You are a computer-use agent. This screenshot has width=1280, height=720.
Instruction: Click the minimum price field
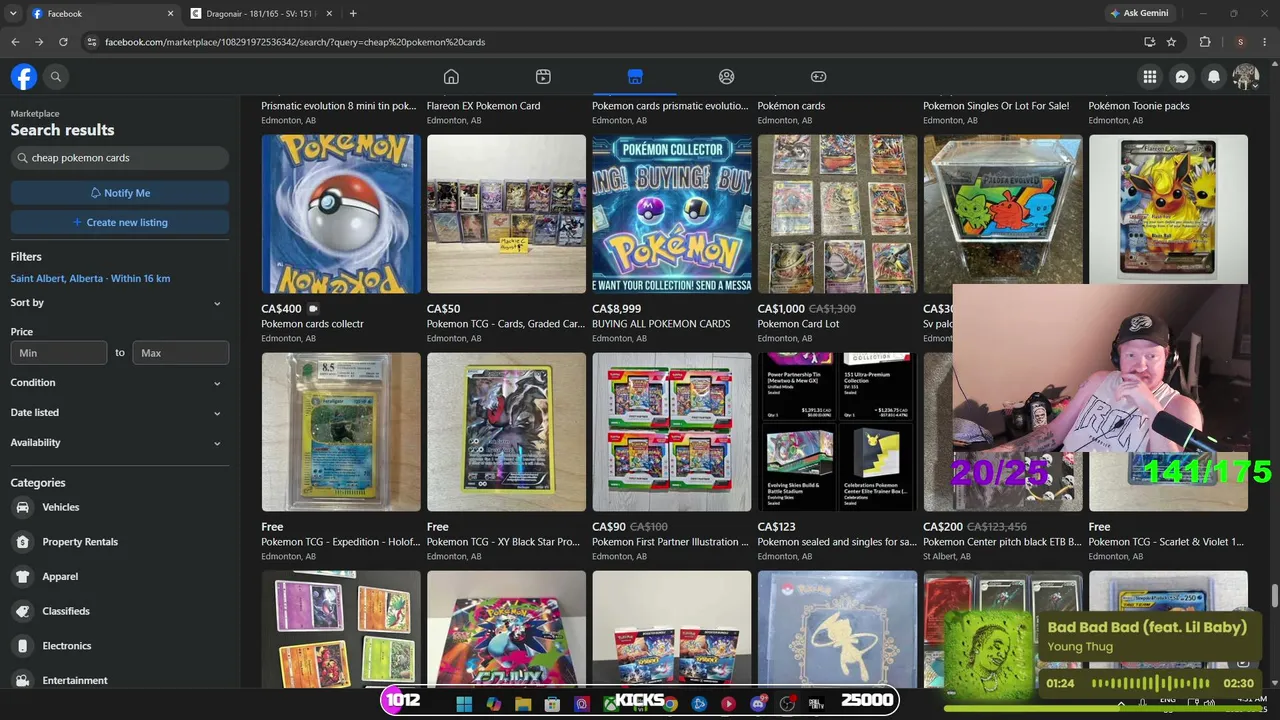(59, 353)
